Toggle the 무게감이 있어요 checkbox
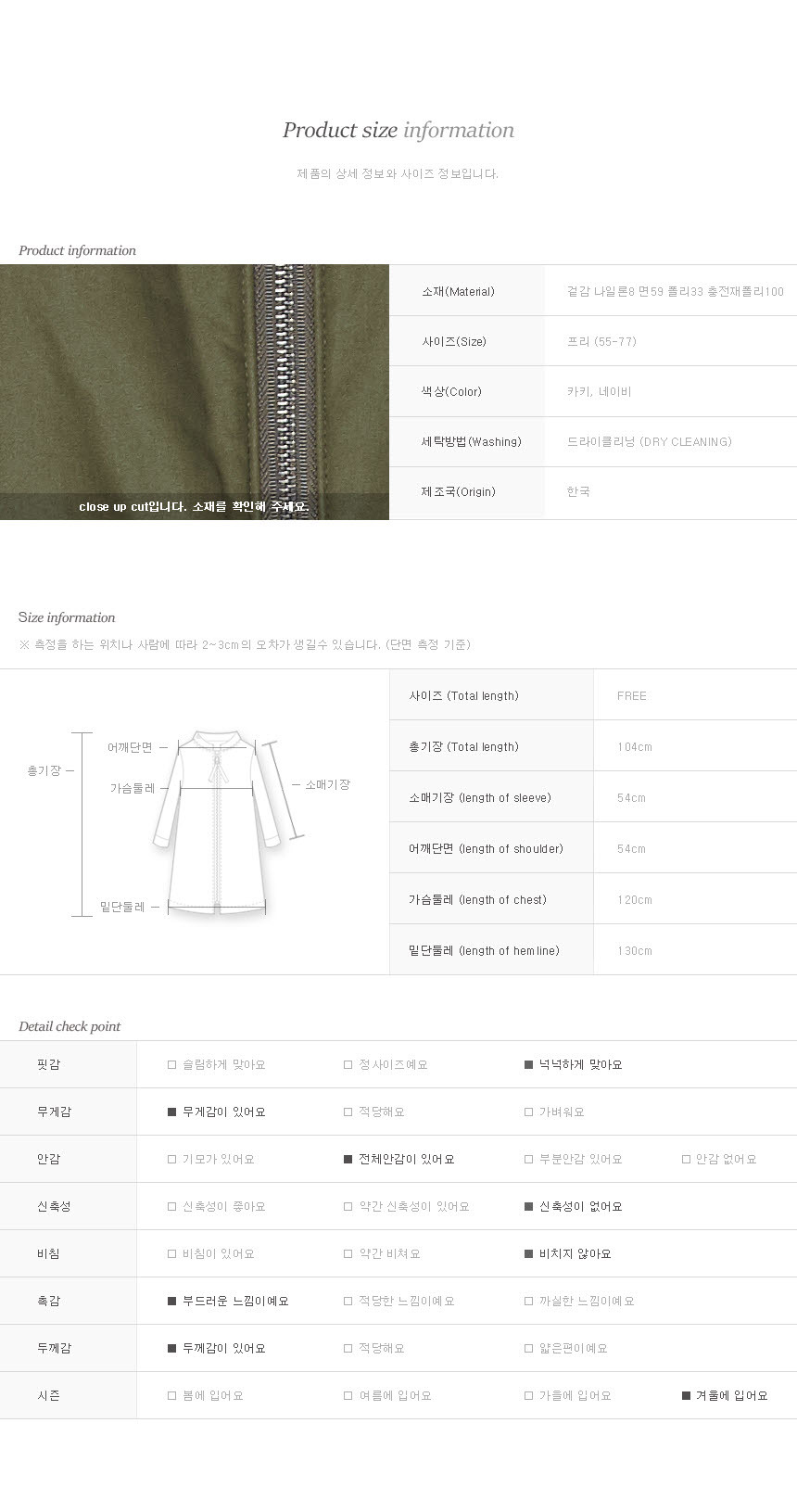The height and width of the screenshot is (1512, 797). click(171, 1112)
